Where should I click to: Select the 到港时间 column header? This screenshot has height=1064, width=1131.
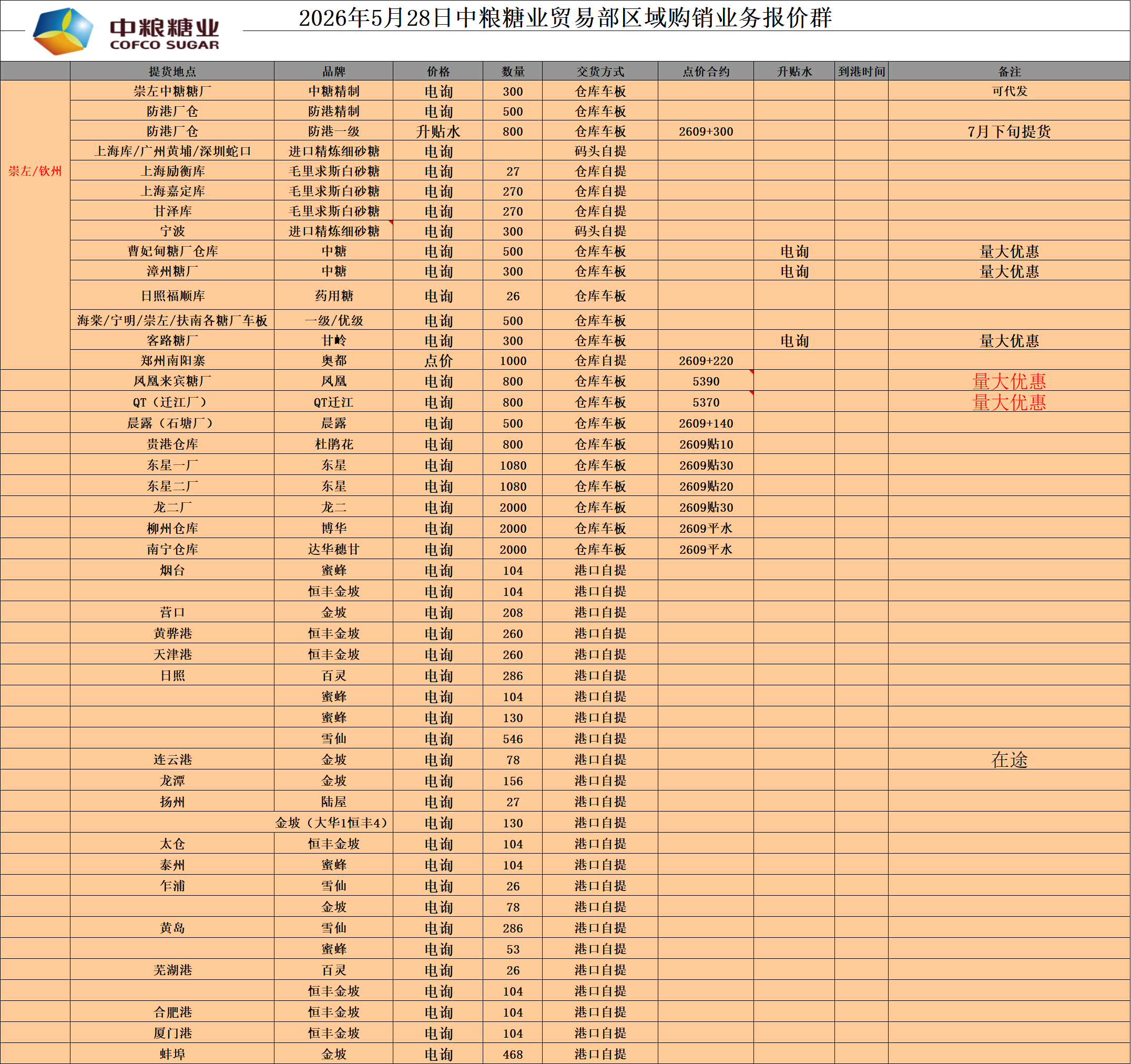(861, 71)
